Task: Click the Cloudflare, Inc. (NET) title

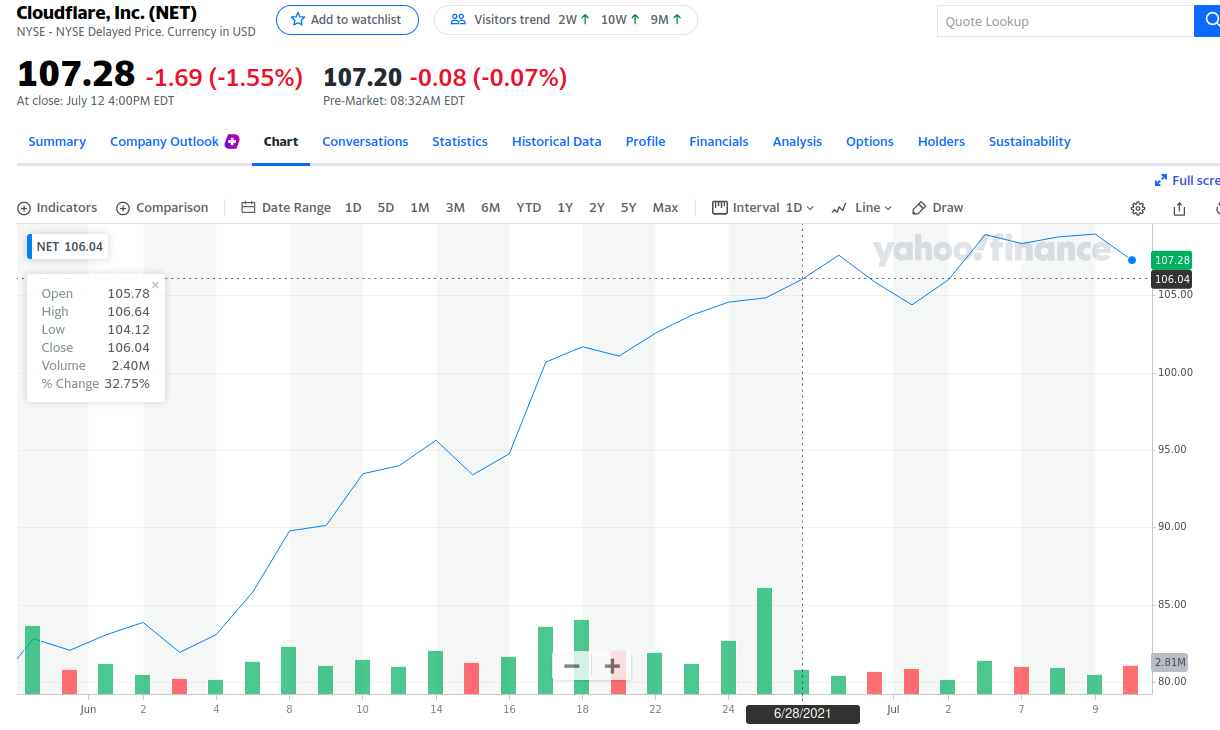Action: [107, 13]
